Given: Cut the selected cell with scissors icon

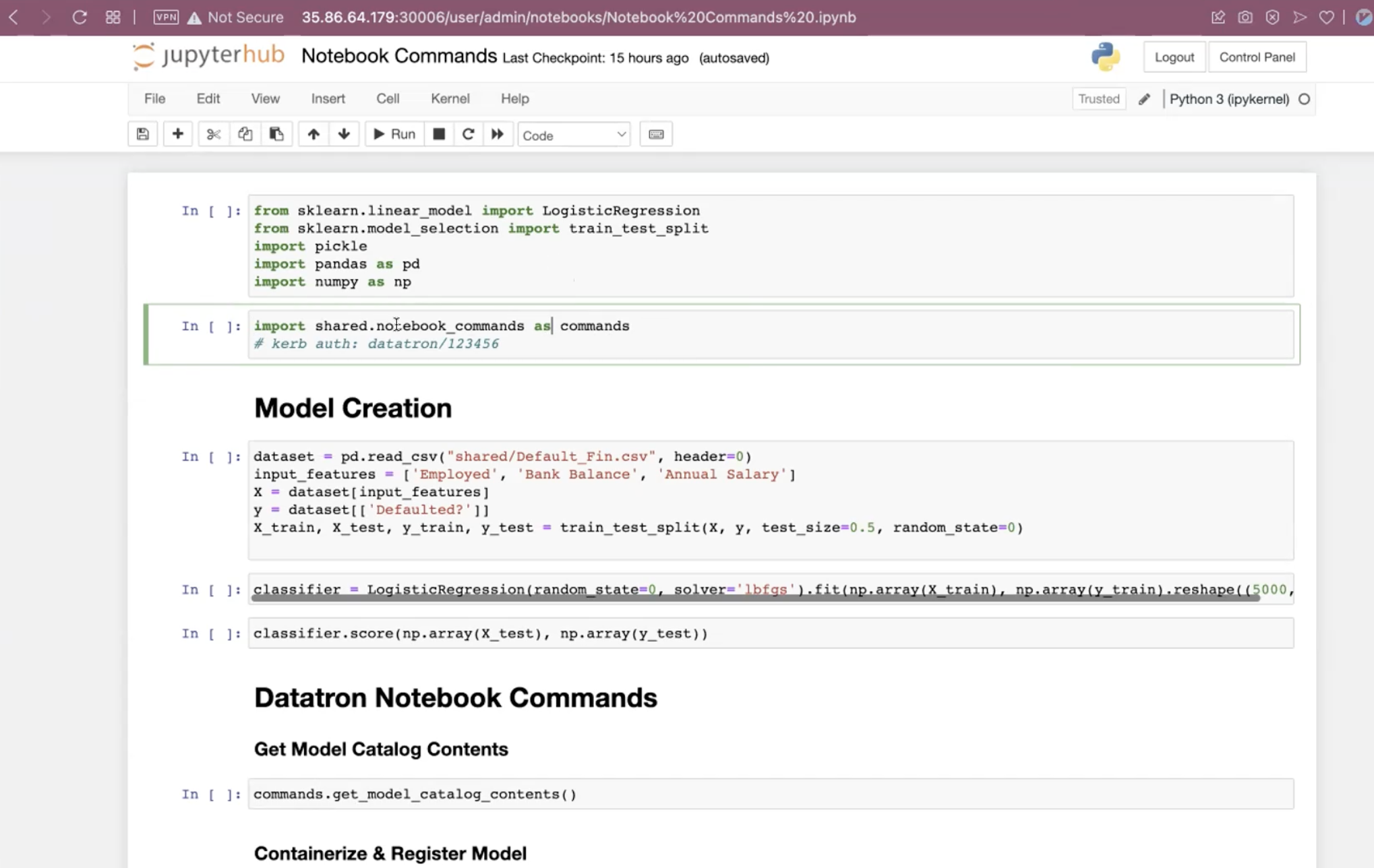Looking at the screenshot, I should click(214, 133).
